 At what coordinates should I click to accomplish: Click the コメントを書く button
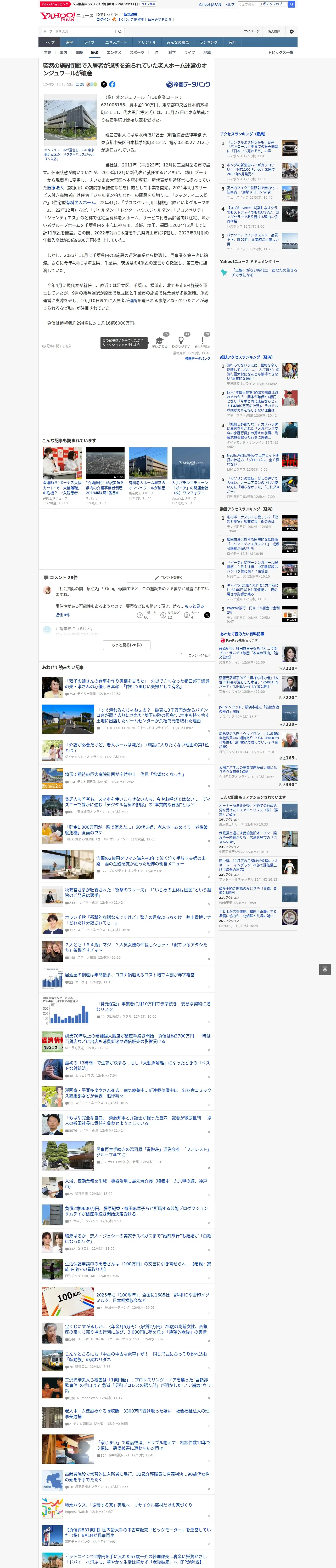(168, 577)
